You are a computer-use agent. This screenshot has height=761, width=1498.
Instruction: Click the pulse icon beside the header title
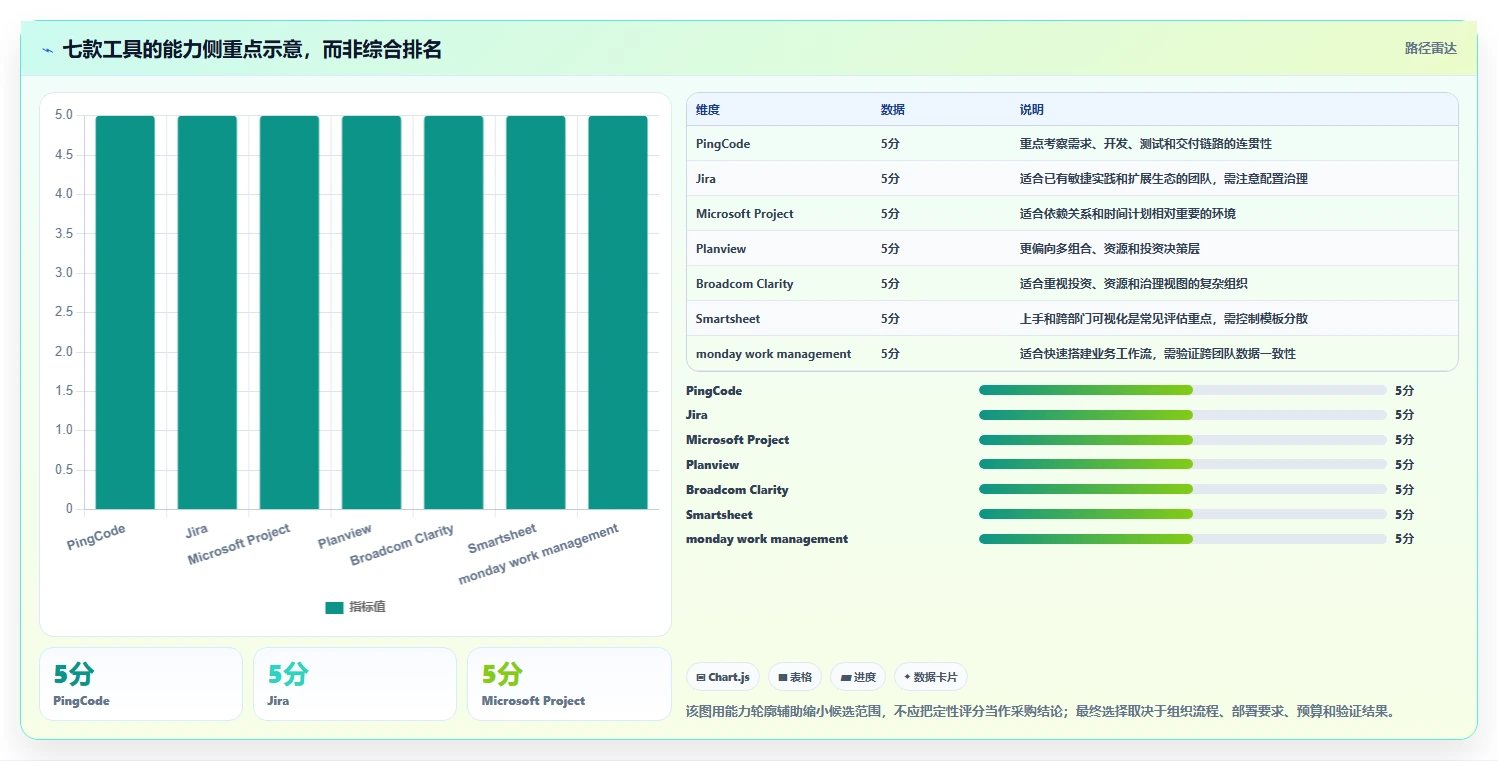tap(47, 50)
